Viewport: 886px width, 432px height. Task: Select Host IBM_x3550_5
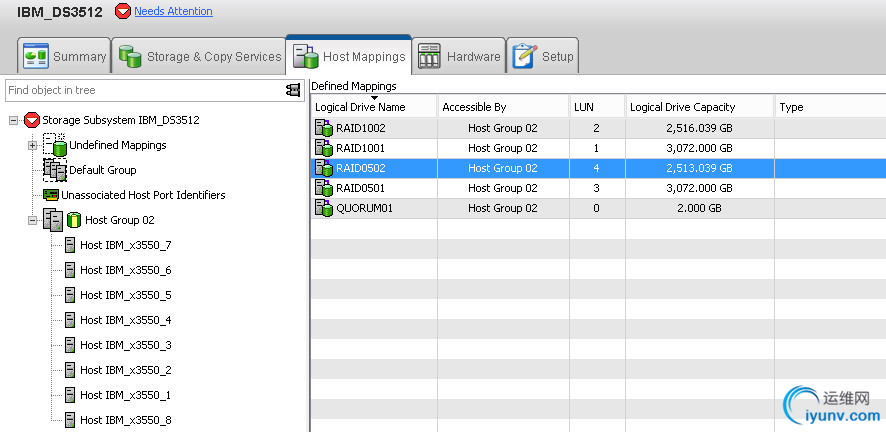coord(125,295)
